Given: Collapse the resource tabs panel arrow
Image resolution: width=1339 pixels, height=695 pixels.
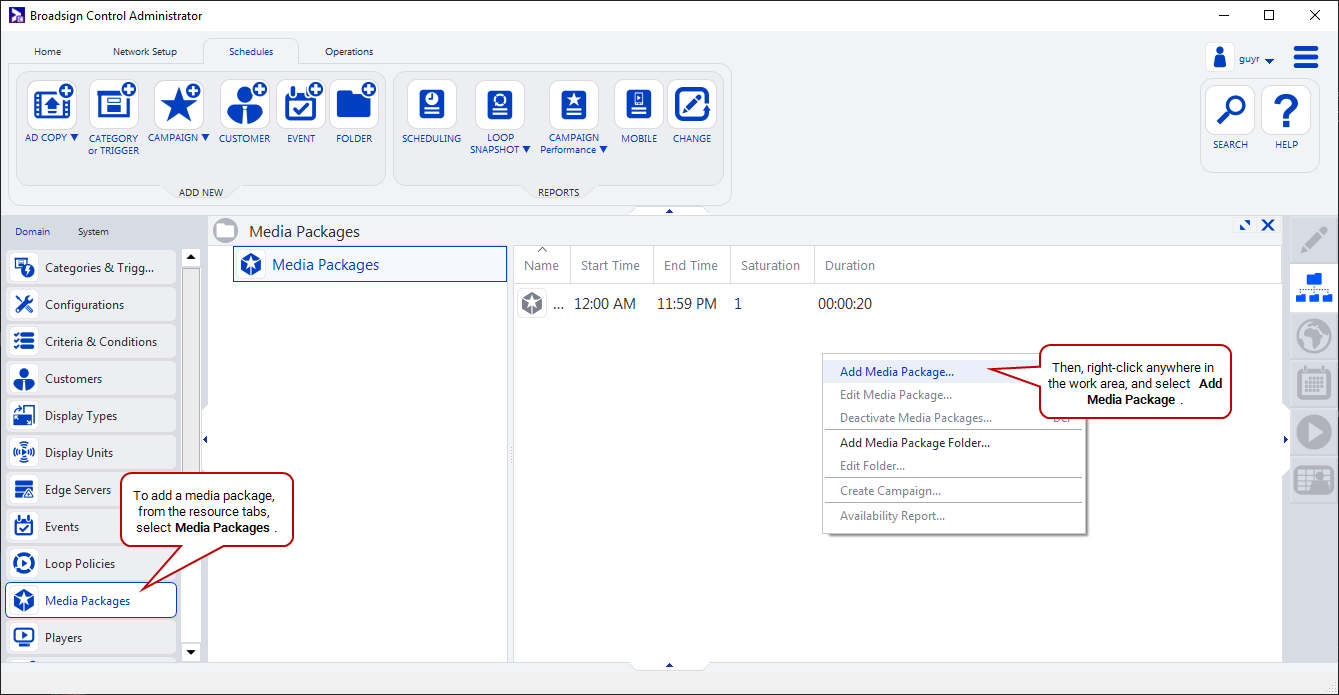Looking at the screenshot, I should coord(205,439).
